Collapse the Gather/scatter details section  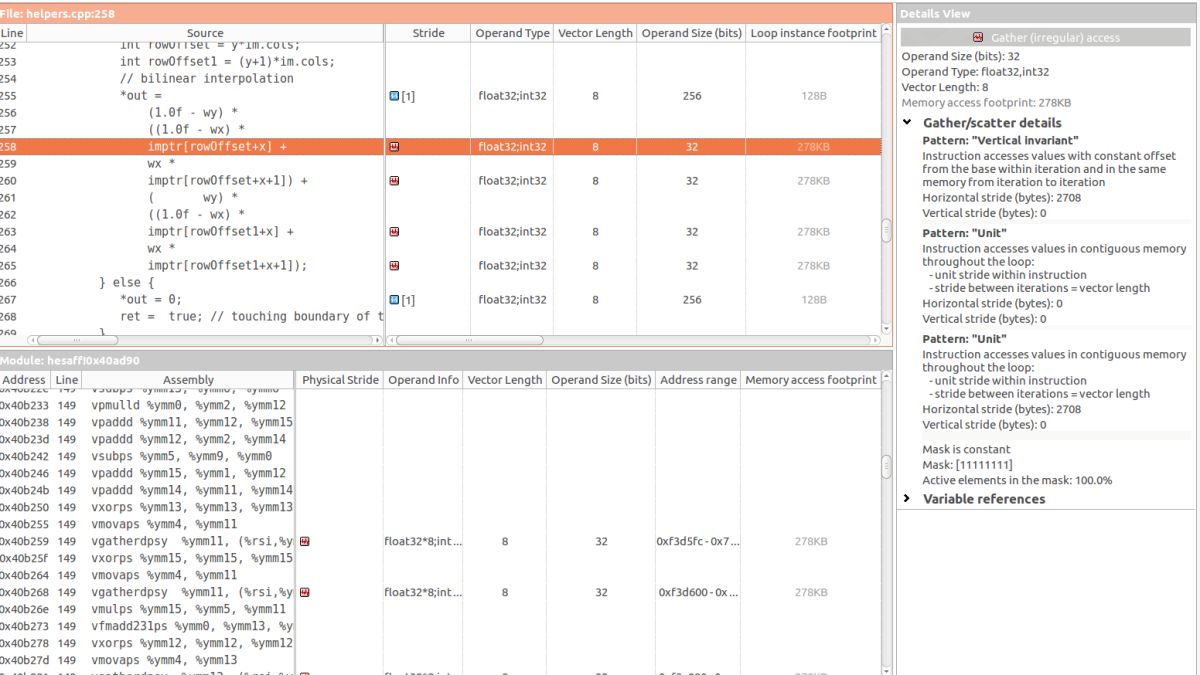pyautogui.click(x=908, y=123)
